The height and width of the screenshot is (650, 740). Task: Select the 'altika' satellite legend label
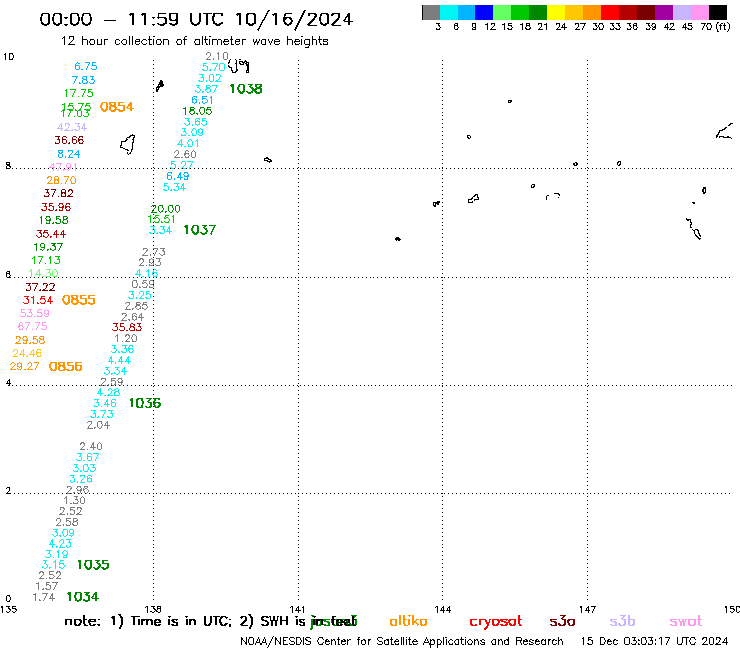408,621
